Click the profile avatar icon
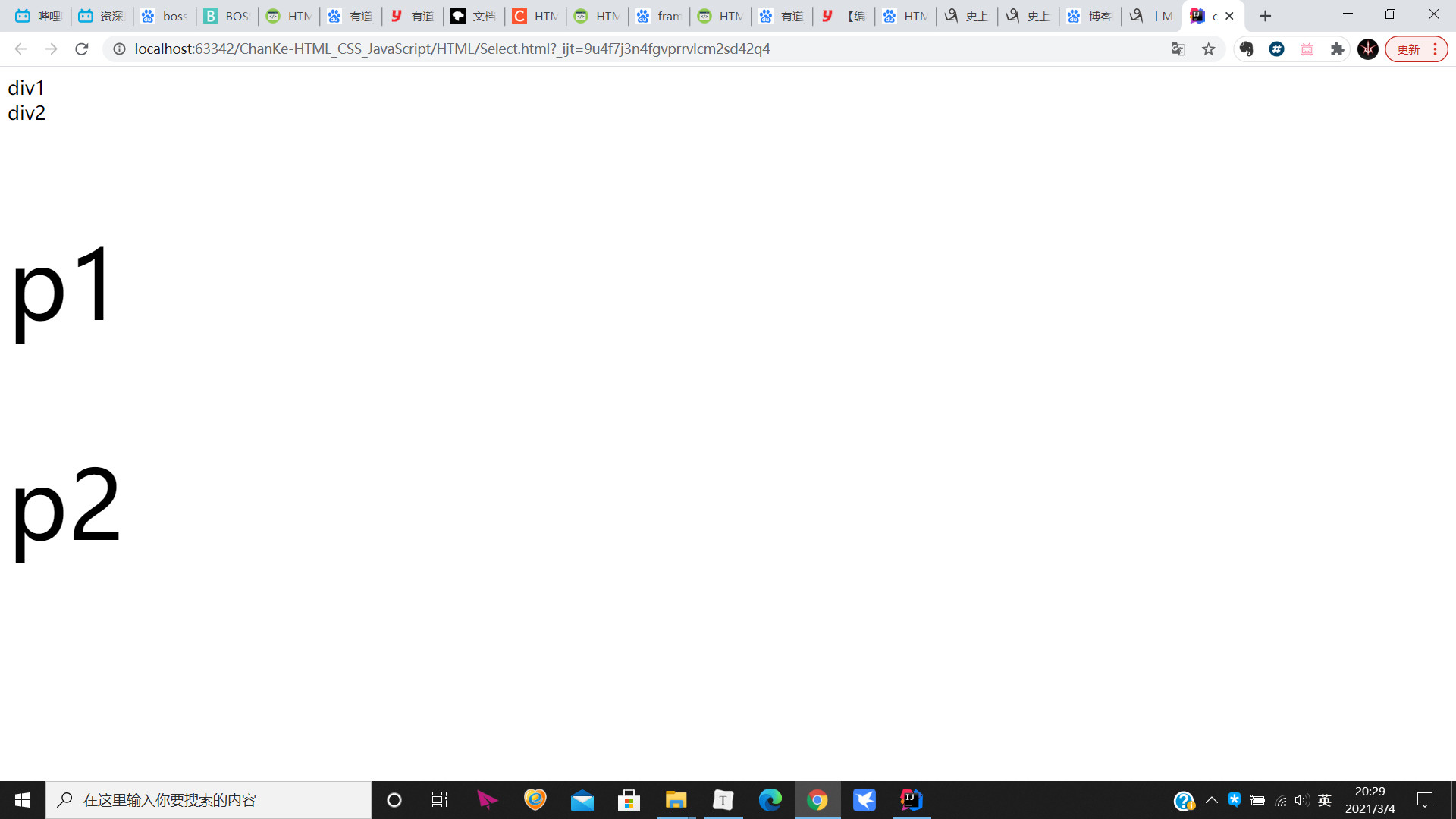The height and width of the screenshot is (819, 1456). (x=1367, y=49)
